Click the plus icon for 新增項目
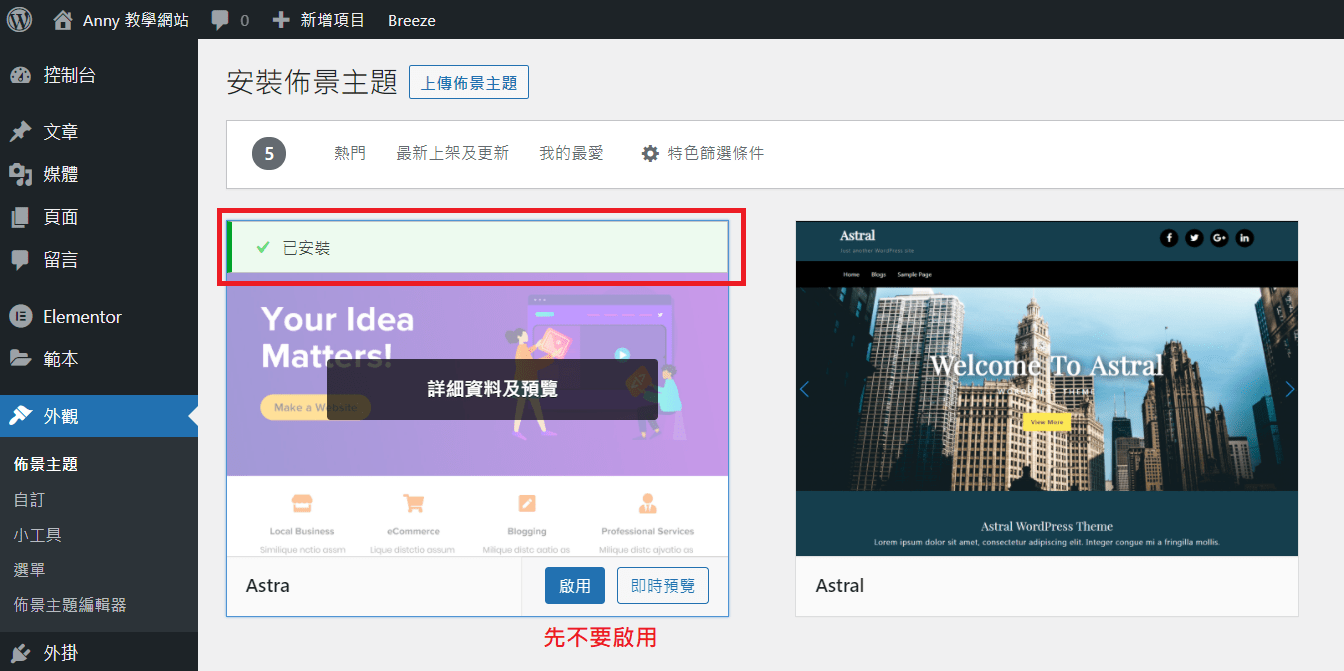Screen dimensions: 1344x671 point(281,20)
